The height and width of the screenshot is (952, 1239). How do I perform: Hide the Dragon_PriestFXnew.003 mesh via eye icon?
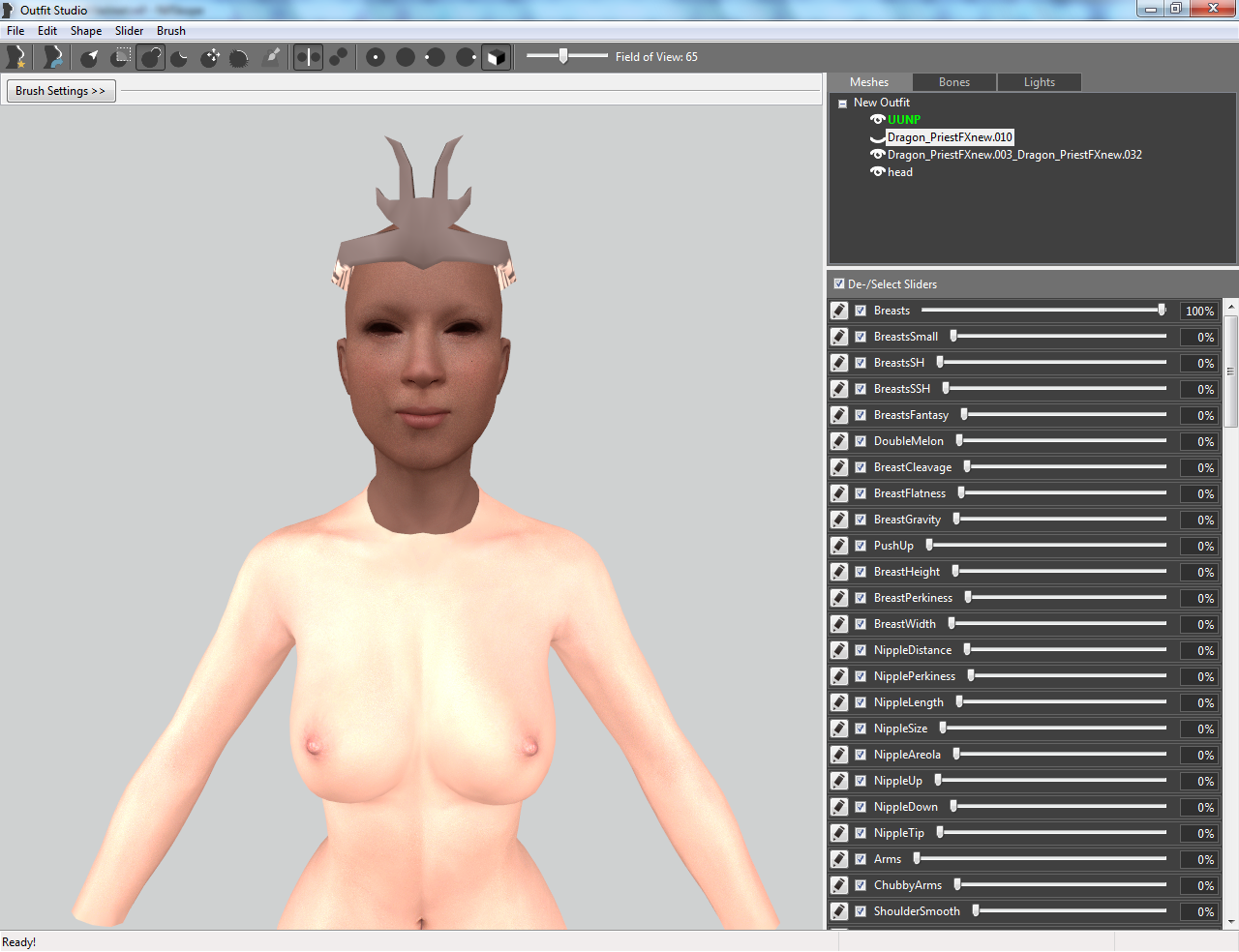click(878, 155)
